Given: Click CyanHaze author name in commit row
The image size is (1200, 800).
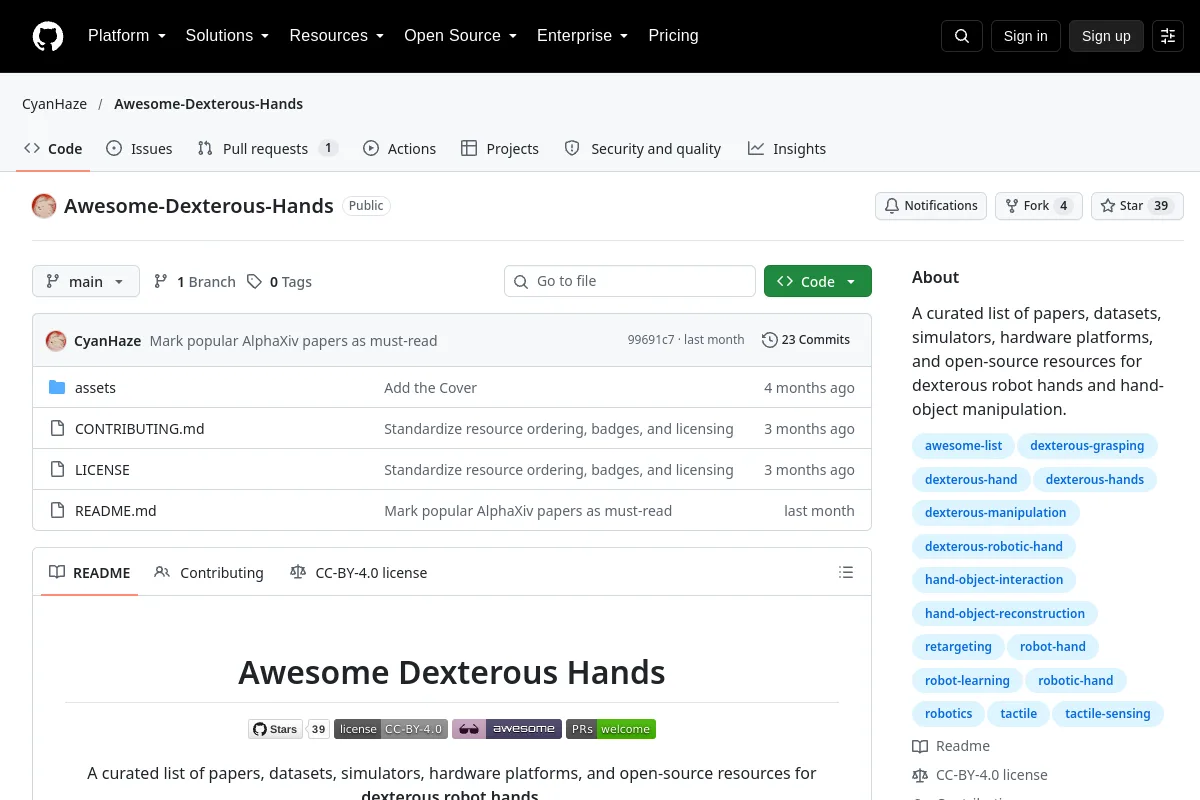Looking at the screenshot, I should [107, 341].
